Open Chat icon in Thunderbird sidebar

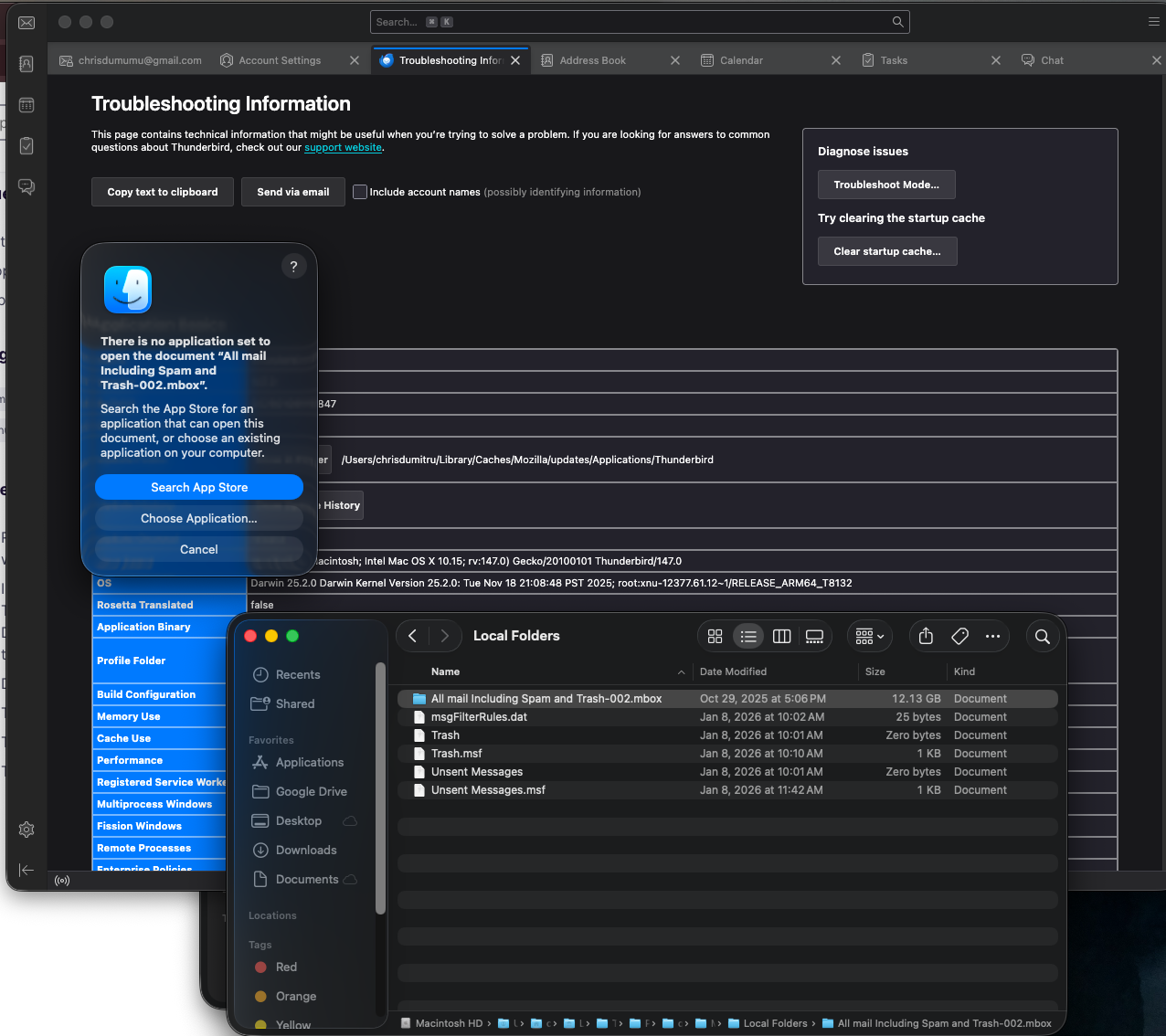tap(26, 187)
